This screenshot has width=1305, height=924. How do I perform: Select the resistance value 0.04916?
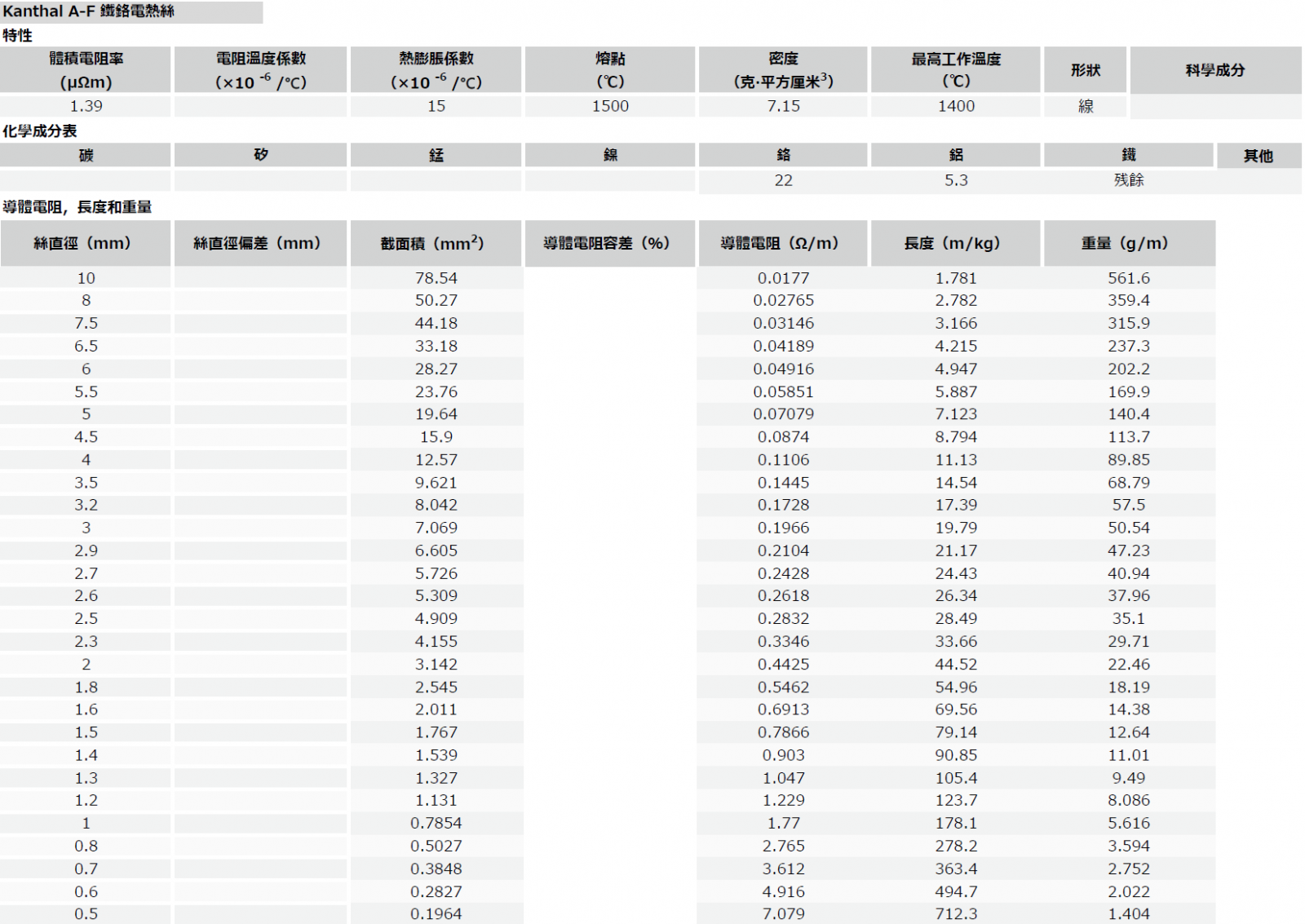tap(783, 369)
